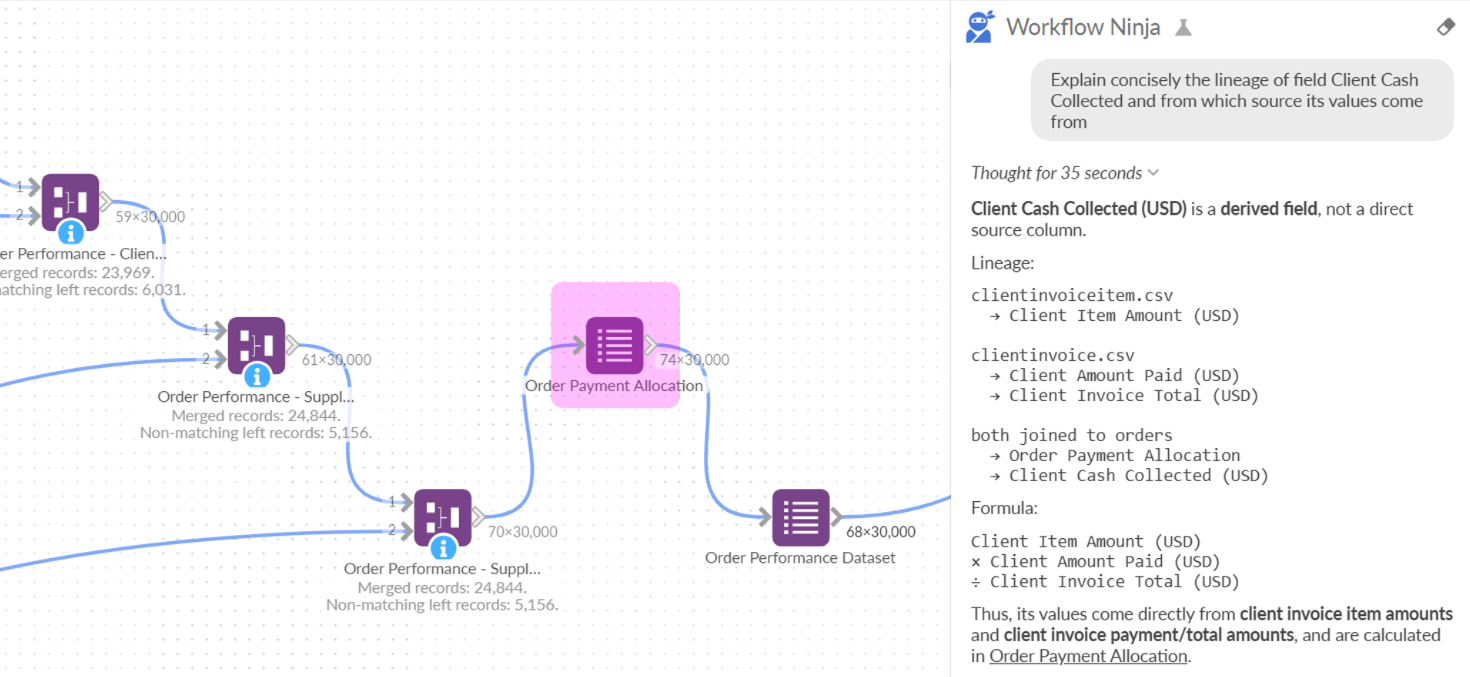The width and height of the screenshot is (1470, 677).
Task: Select the join node with 61×30,000 output
Action: click(x=257, y=345)
